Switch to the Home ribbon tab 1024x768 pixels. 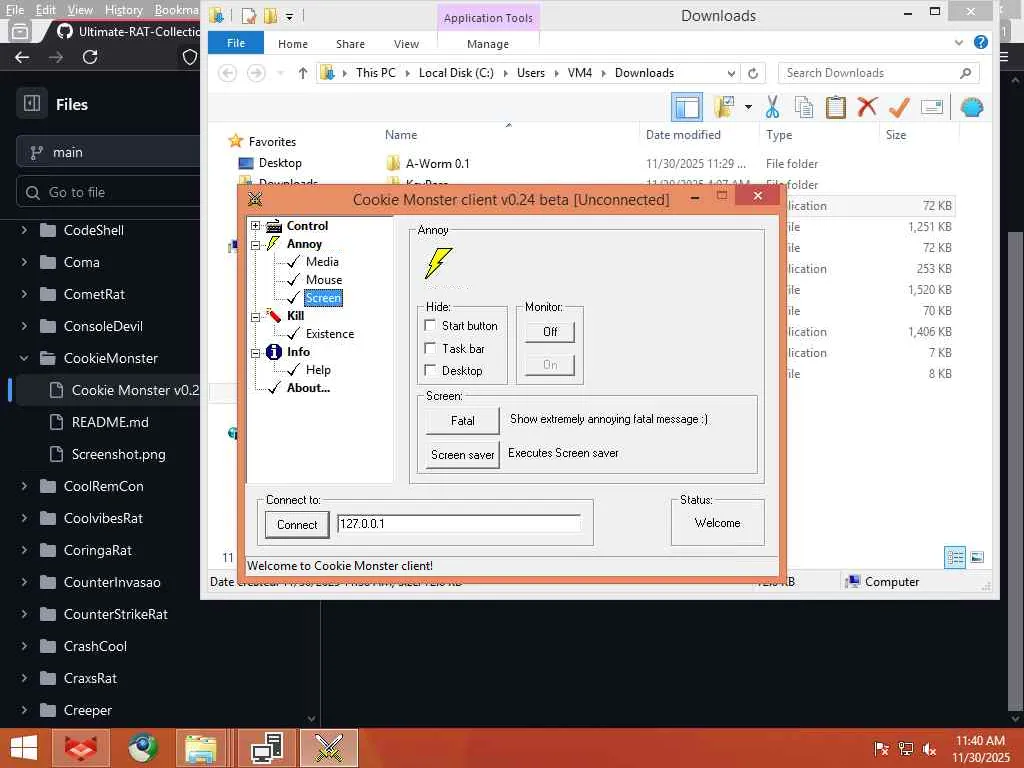(x=293, y=44)
